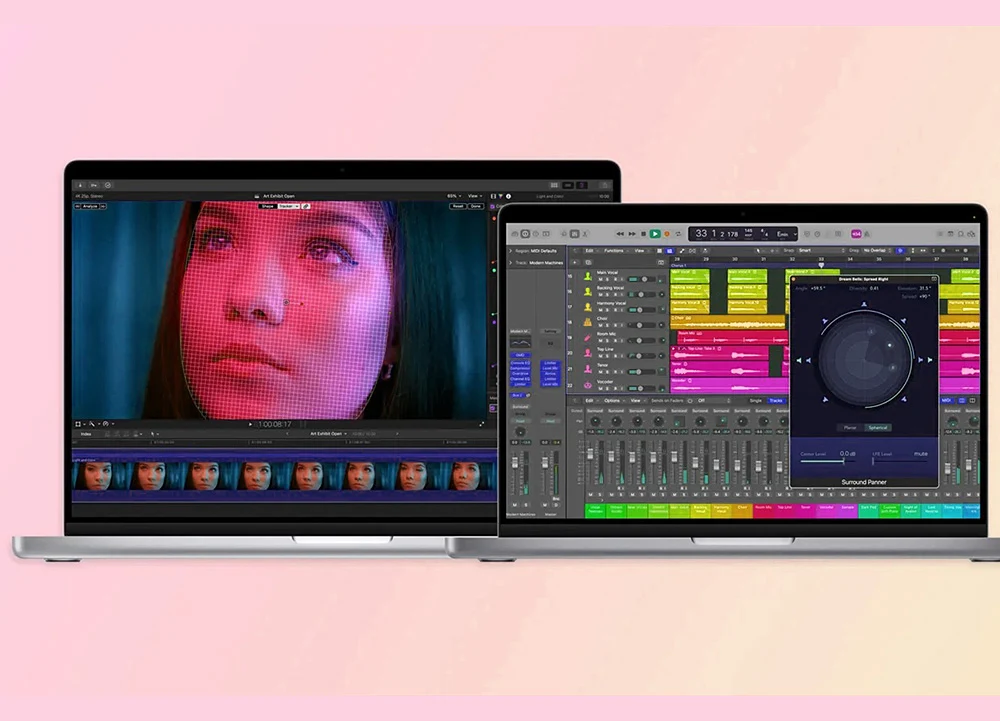Start playback in Logic Pro transport
1000x721 pixels.
pyautogui.click(x=655, y=234)
